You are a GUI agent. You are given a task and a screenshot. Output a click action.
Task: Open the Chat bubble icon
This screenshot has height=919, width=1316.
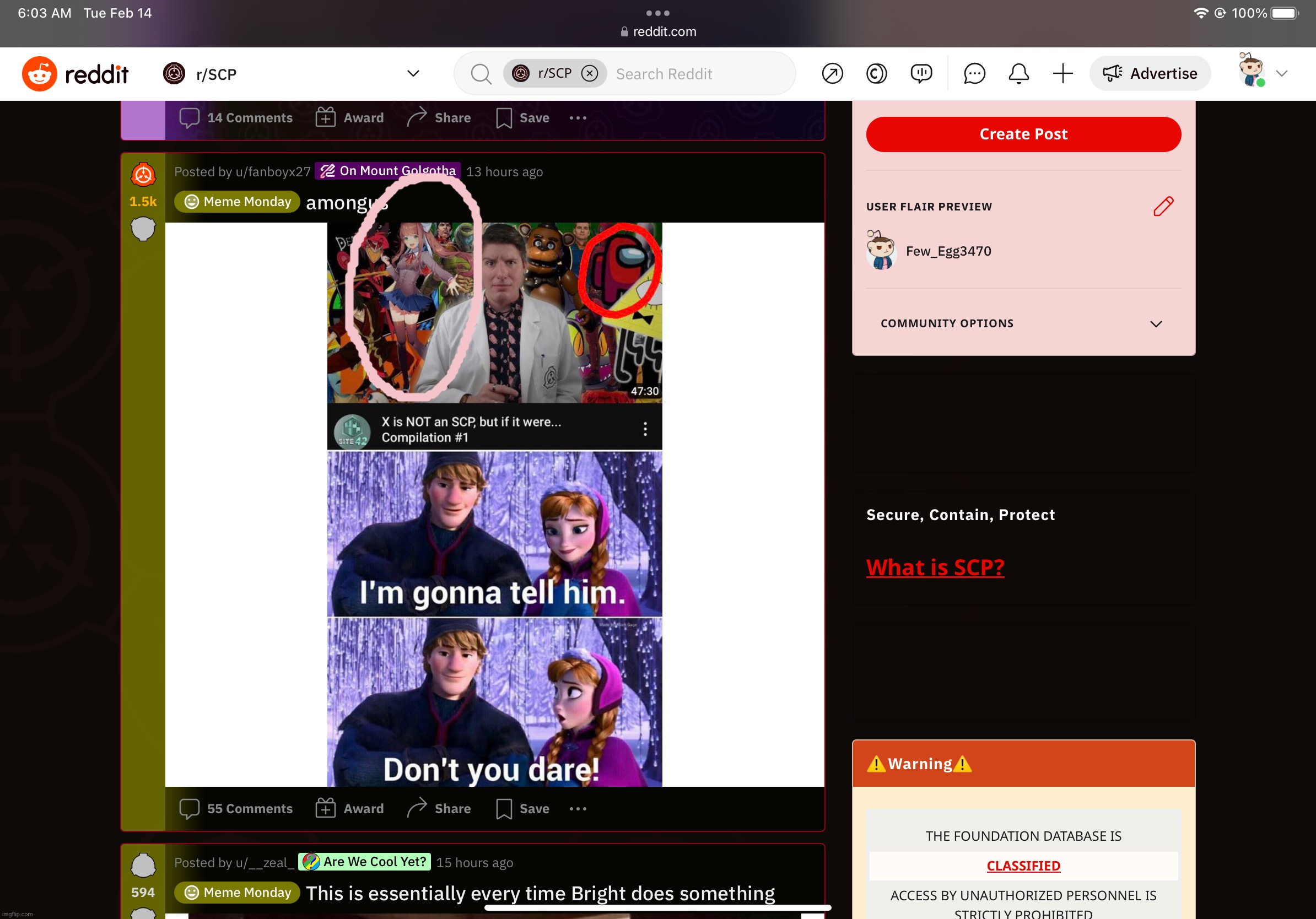974,74
